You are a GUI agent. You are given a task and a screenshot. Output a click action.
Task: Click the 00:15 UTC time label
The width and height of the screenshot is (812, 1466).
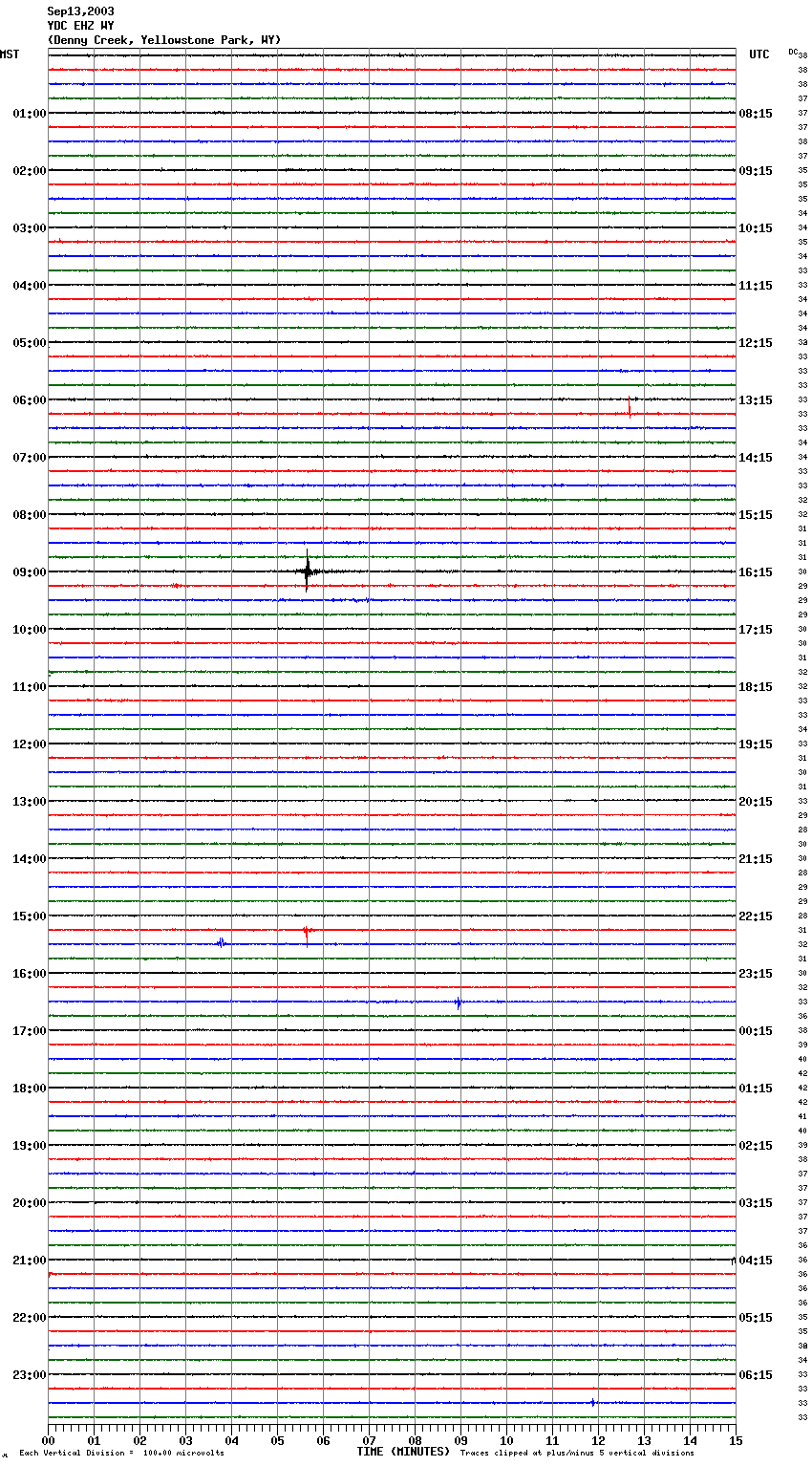756,1031
